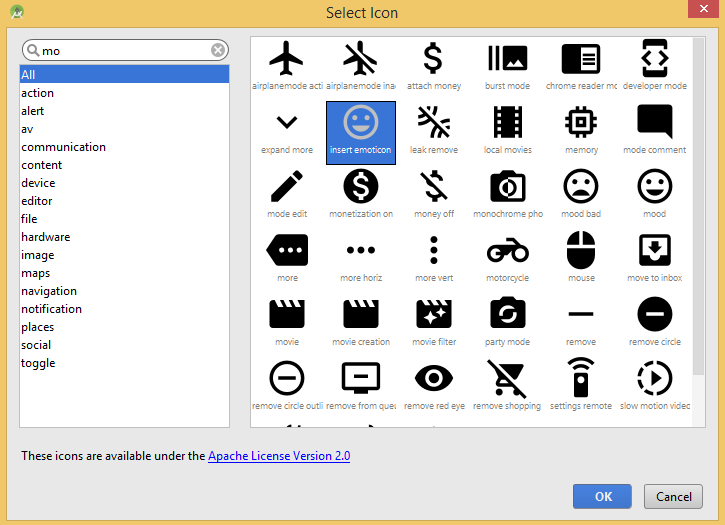Select the movie creation icon
Viewport: 725px width, 525px height.
[361, 314]
